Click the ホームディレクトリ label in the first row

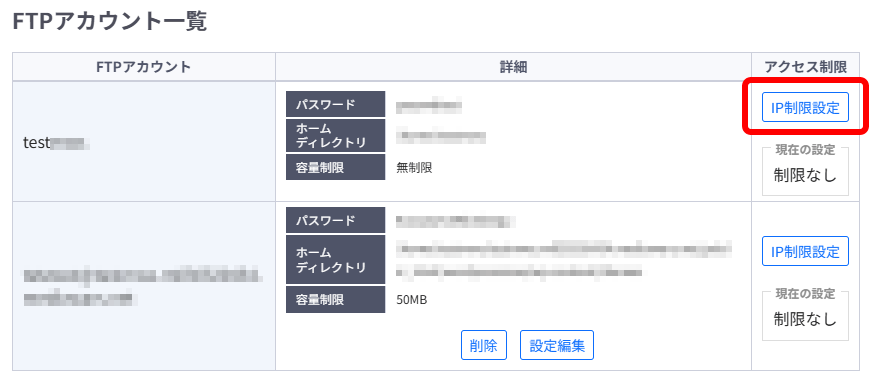pos(335,135)
